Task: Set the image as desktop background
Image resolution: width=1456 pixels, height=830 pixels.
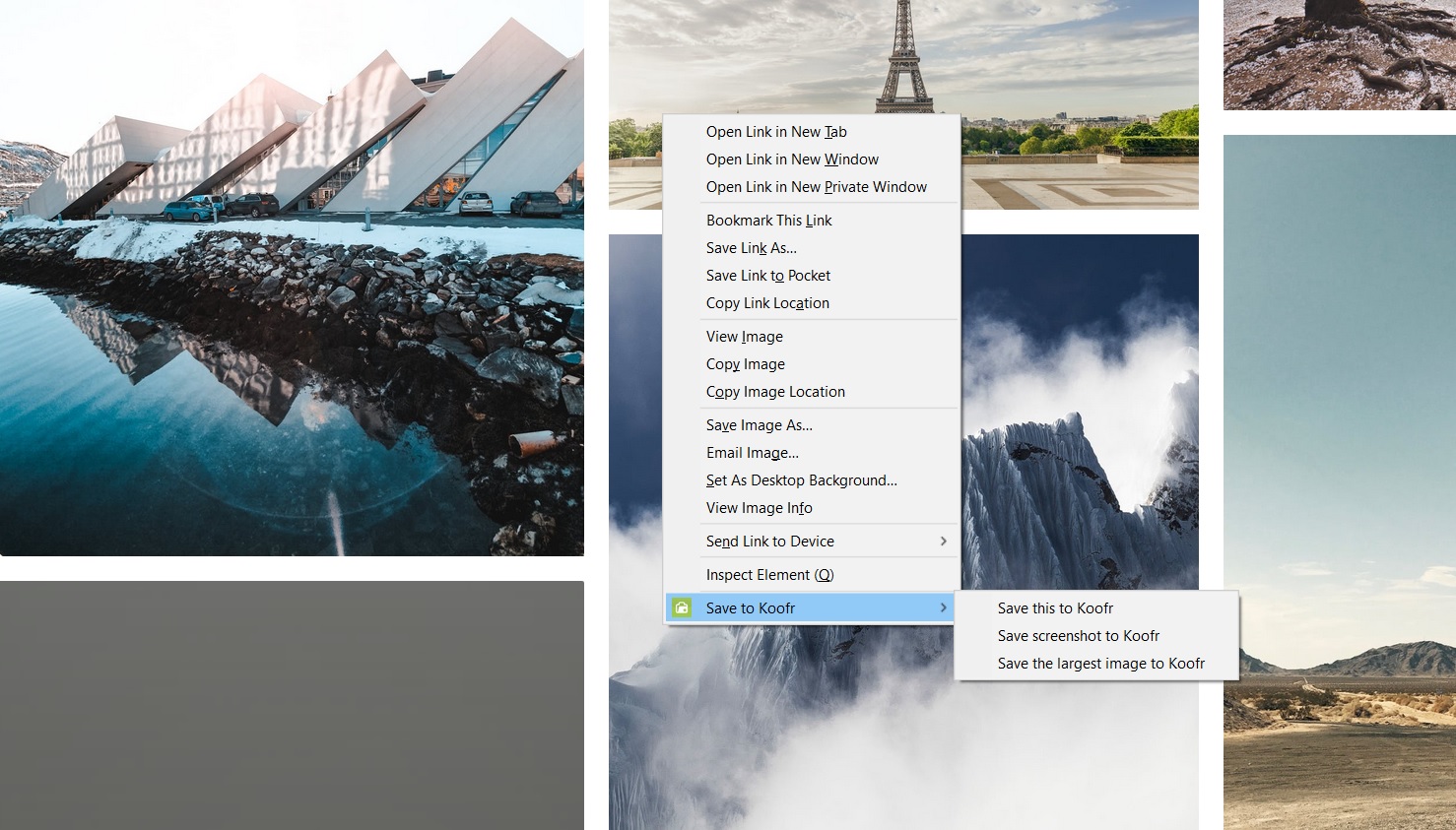Action: (x=801, y=479)
